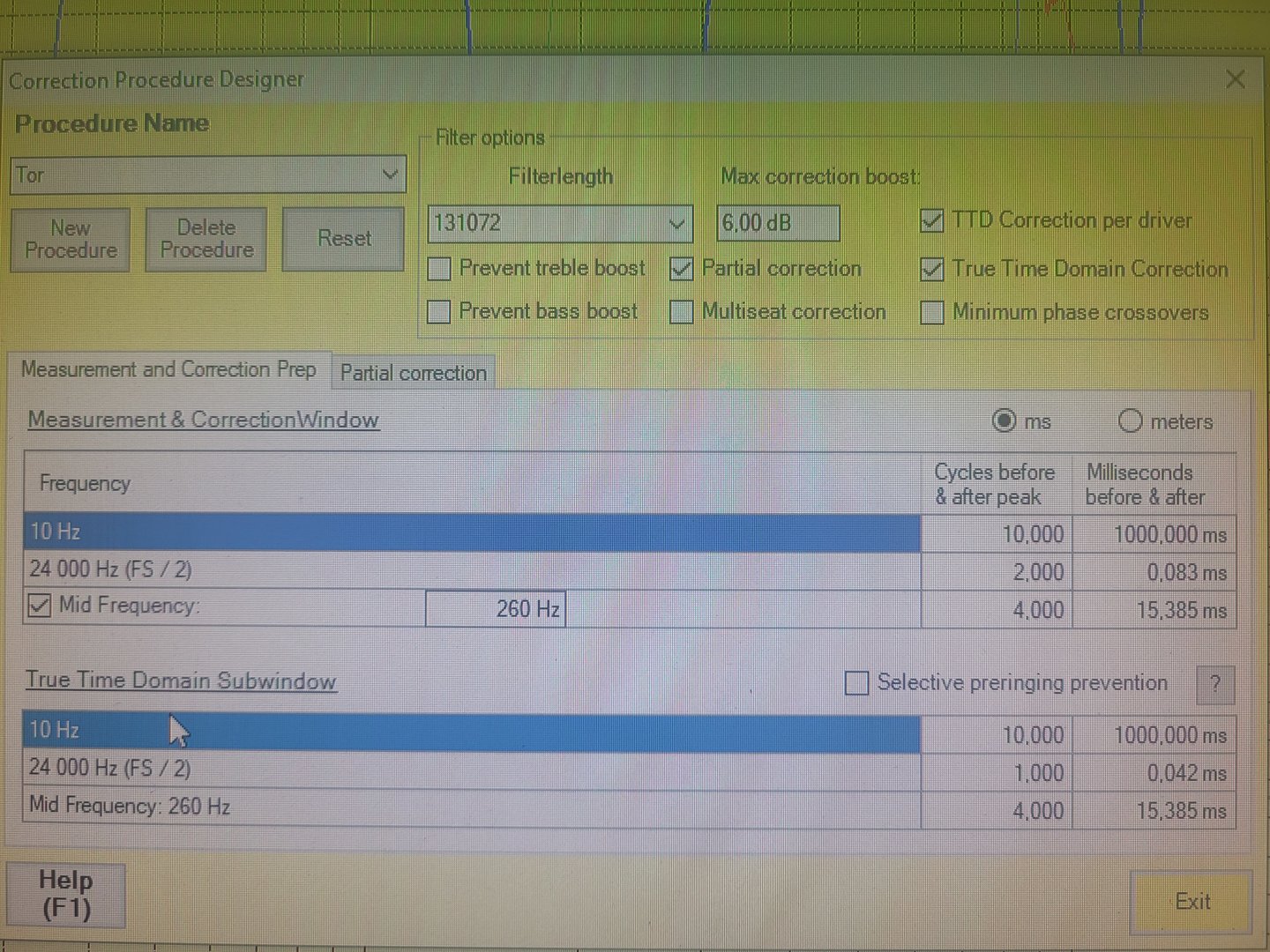Click the True Time Domain Subwindow heading

[x=181, y=681]
